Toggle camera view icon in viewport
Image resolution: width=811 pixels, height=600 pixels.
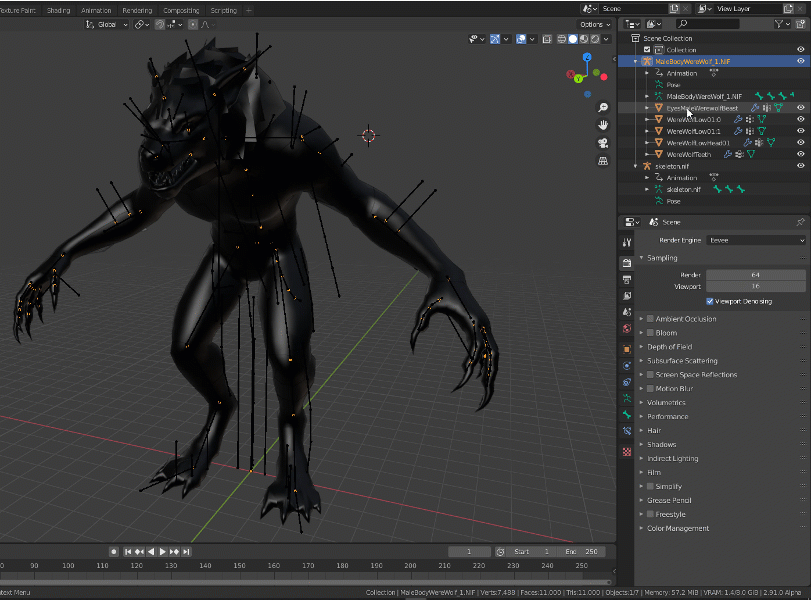tap(603, 143)
